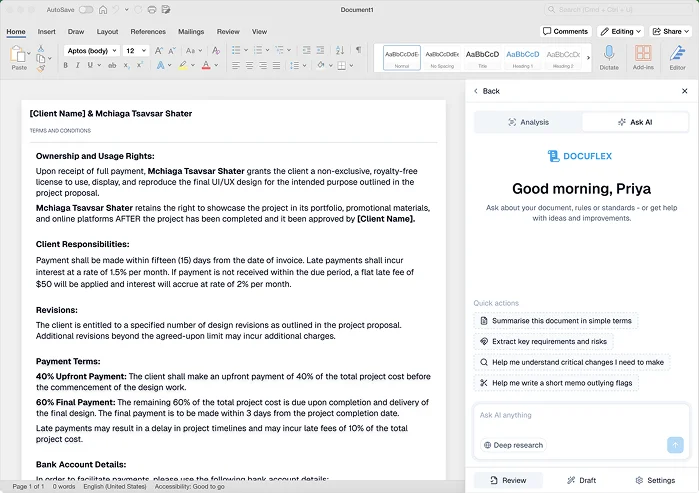Toggle Deep research mode
Viewport: 699px width, 493px height.
point(513,445)
